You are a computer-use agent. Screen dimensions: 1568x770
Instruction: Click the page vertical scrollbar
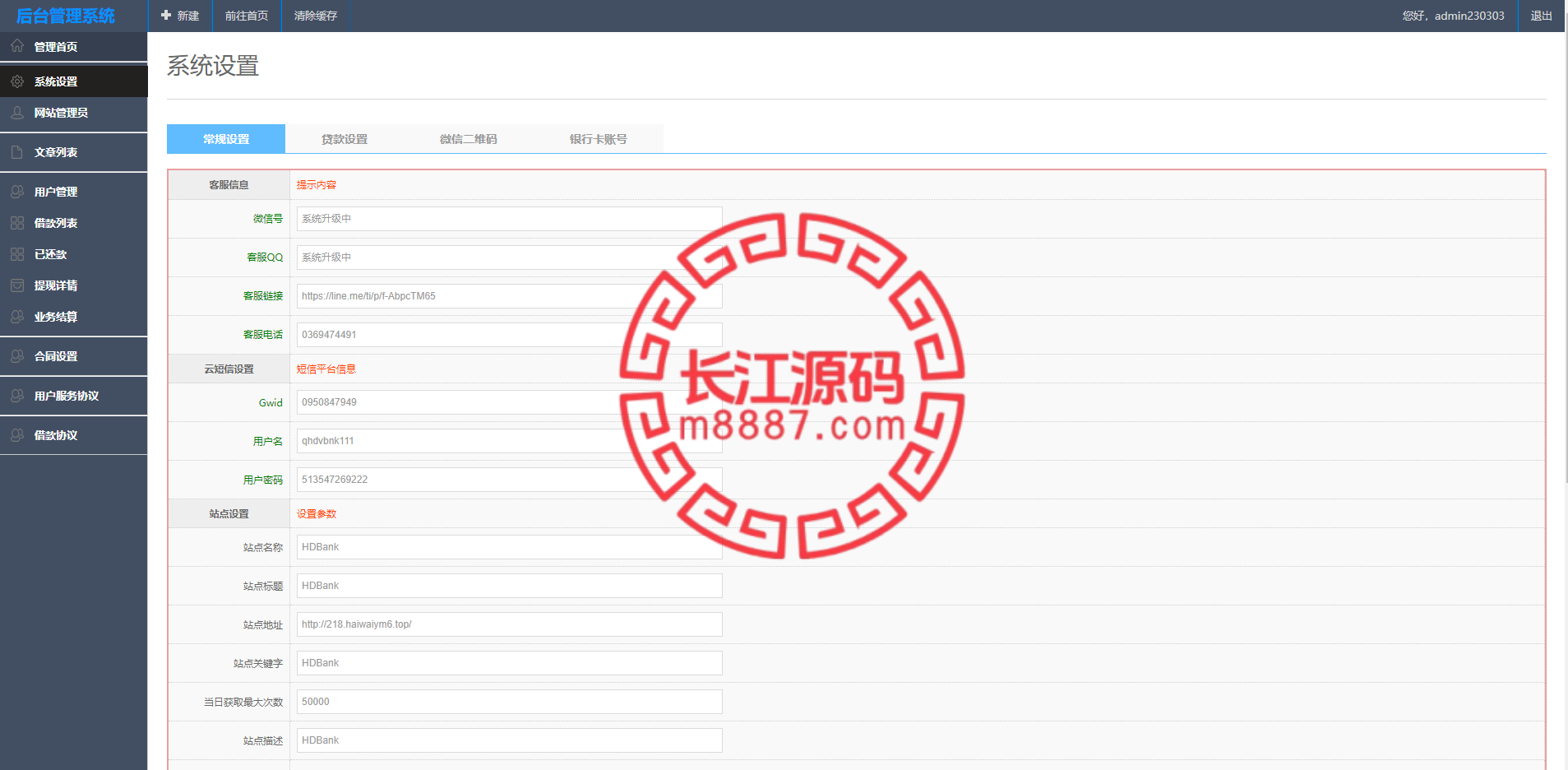(x=1566, y=247)
